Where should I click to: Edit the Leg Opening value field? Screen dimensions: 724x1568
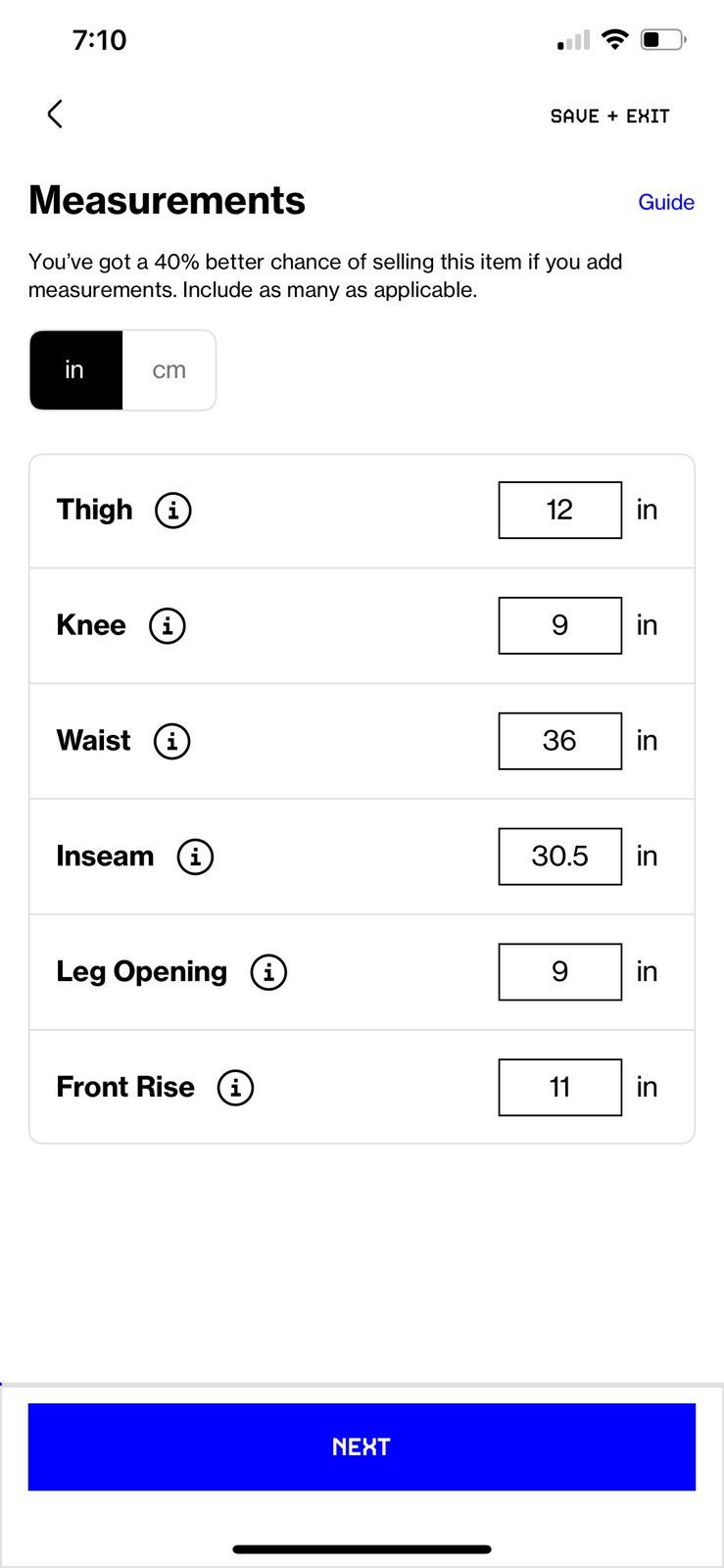click(559, 973)
